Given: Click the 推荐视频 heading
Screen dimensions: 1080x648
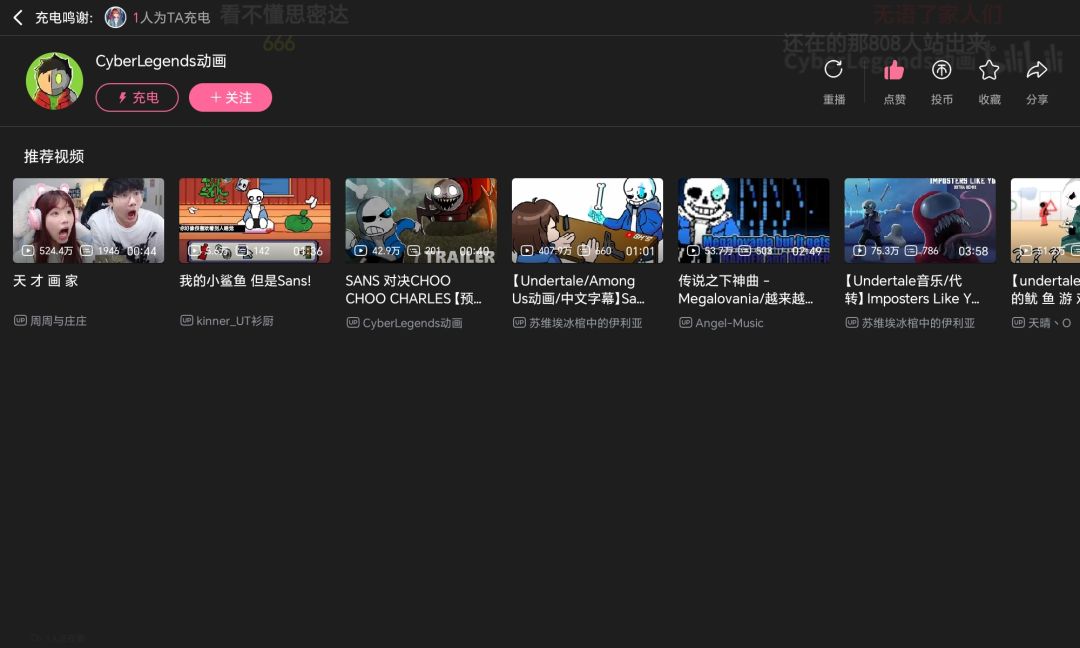Looking at the screenshot, I should (54, 156).
